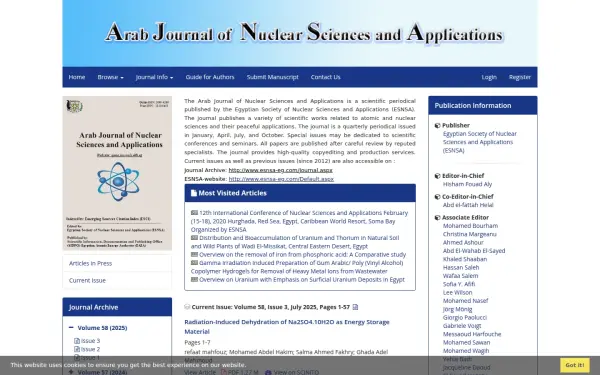The image size is (600, 375).
Task: Open the journal cover thumbnail
Action: click(117, 173)
